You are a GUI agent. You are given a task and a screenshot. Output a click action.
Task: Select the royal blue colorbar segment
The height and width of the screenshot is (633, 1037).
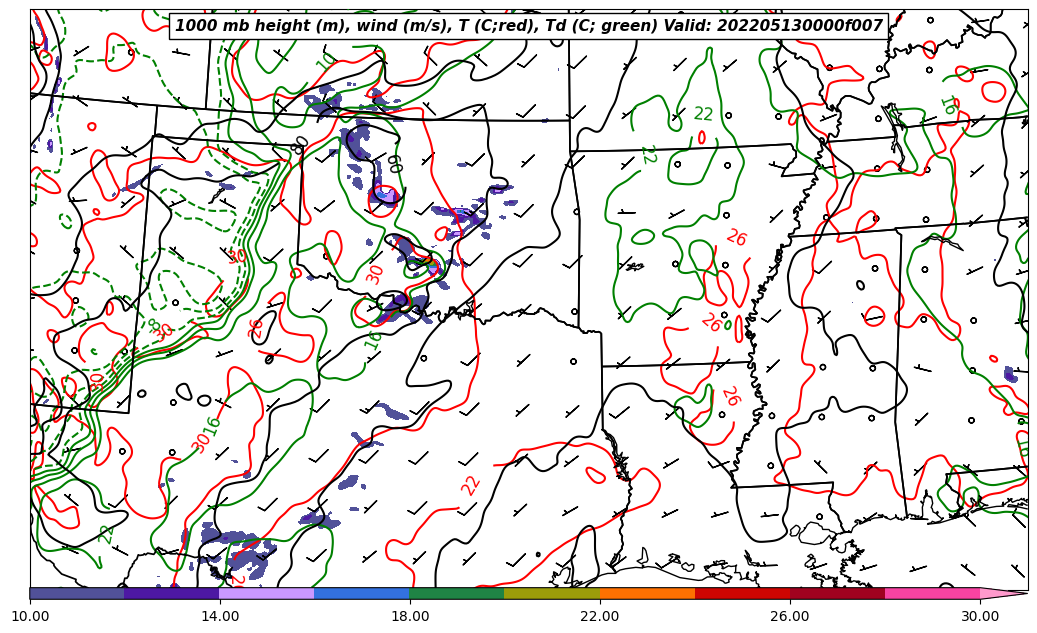coord(362,593)
